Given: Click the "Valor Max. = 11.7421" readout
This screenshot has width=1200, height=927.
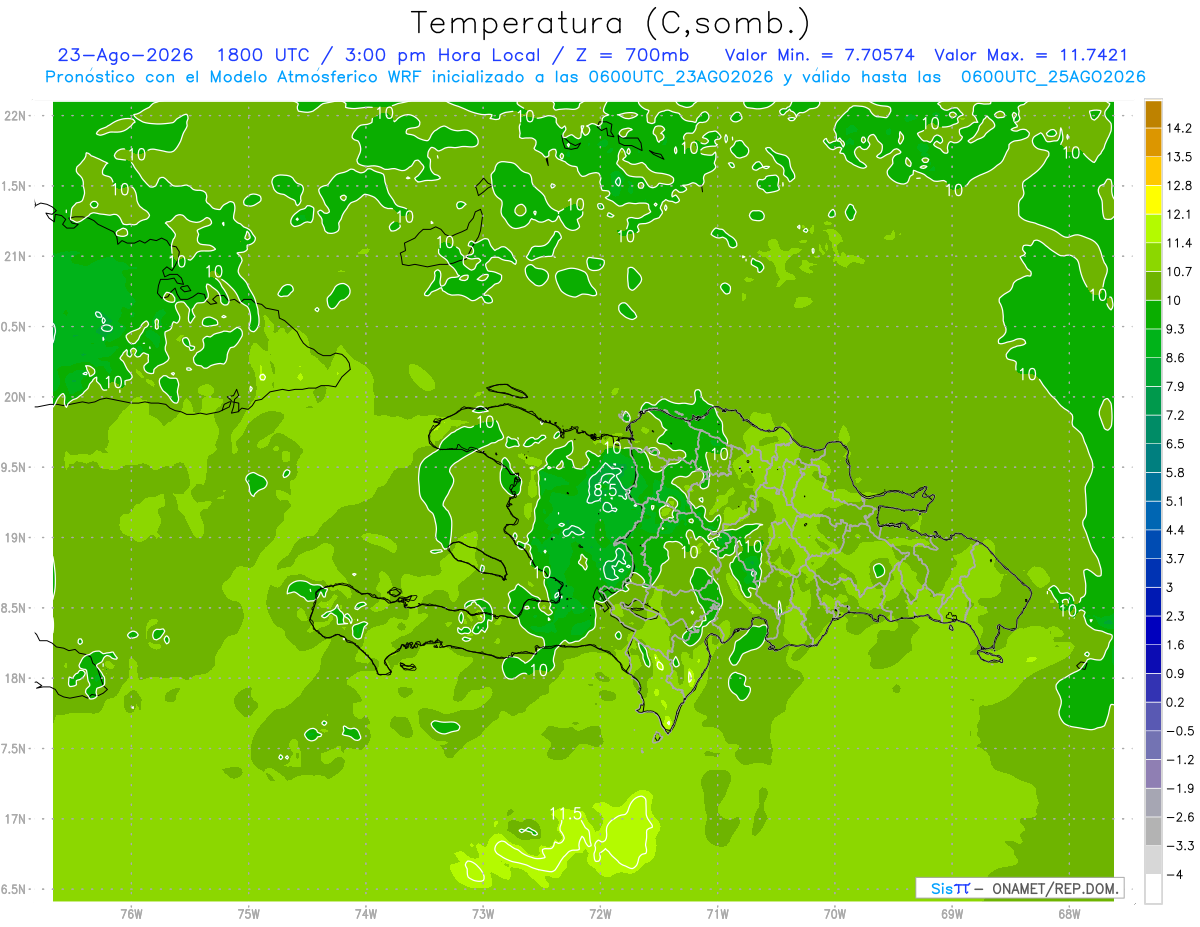Looking at the screenshot, I should click(x=1031, y=56).
